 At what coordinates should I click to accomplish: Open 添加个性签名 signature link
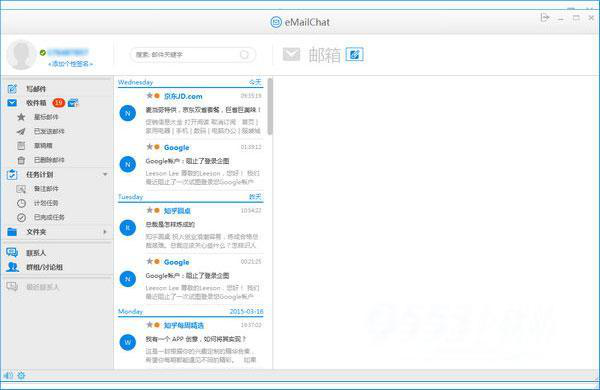(x=70, y=64)
